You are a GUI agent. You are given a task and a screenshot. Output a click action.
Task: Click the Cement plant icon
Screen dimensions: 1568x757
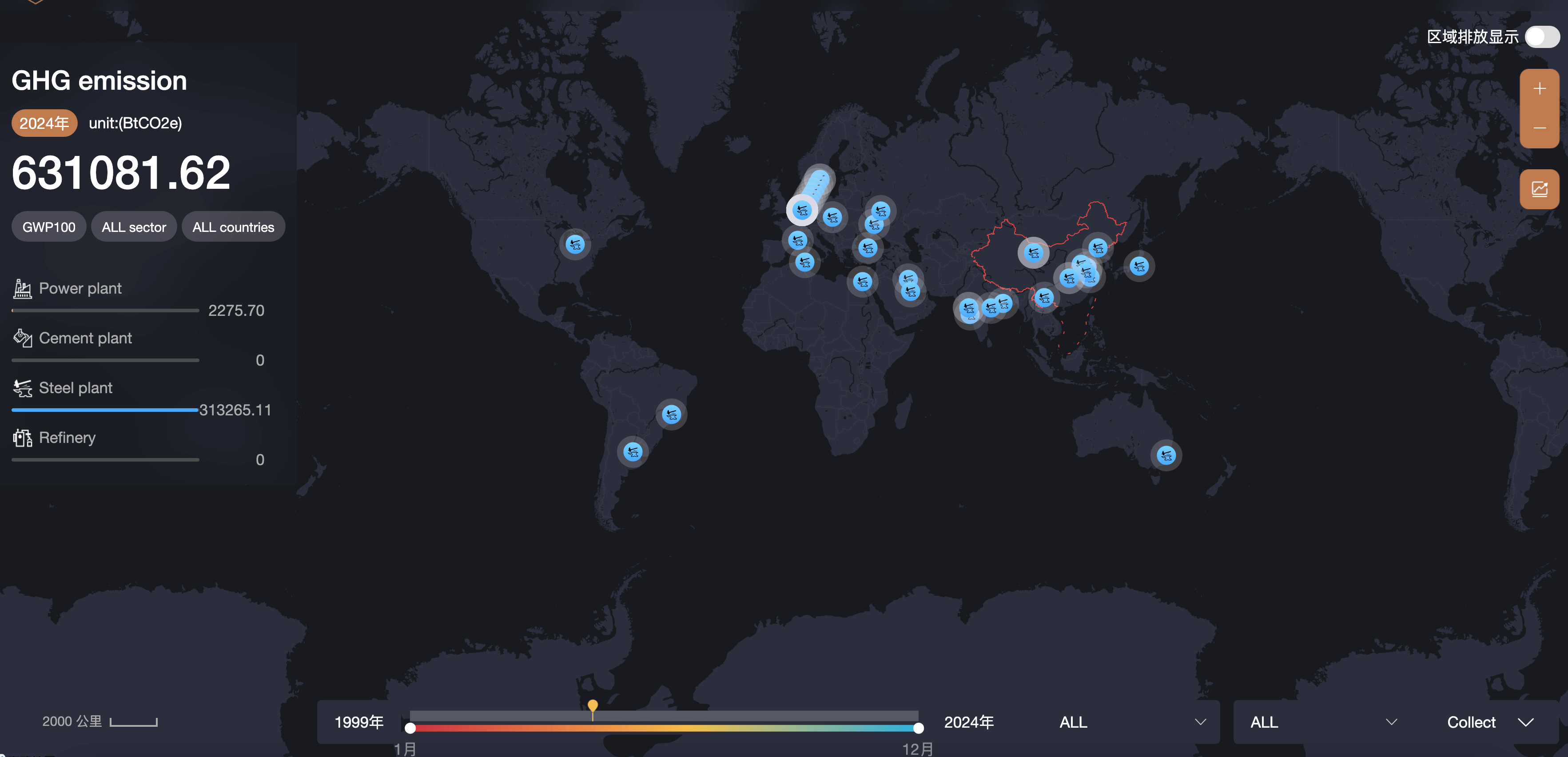tap(23, 338)
